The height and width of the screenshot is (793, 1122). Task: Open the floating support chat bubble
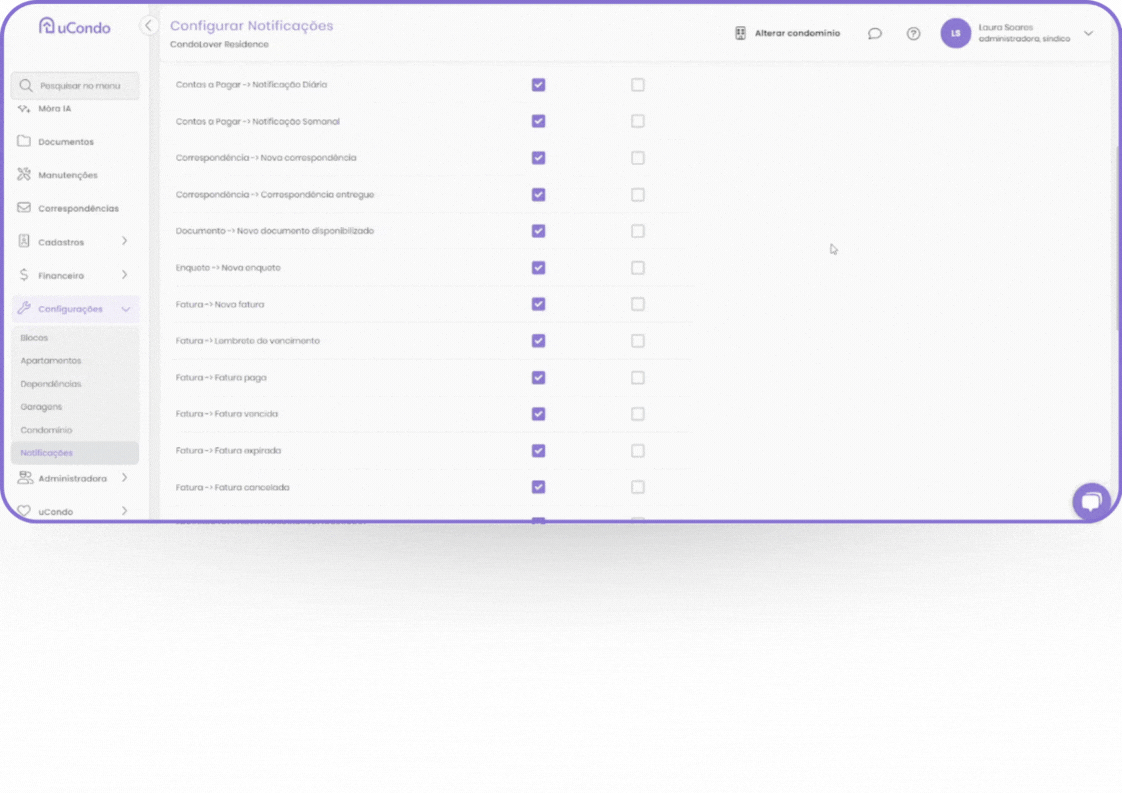click(x=1091, y=501)
